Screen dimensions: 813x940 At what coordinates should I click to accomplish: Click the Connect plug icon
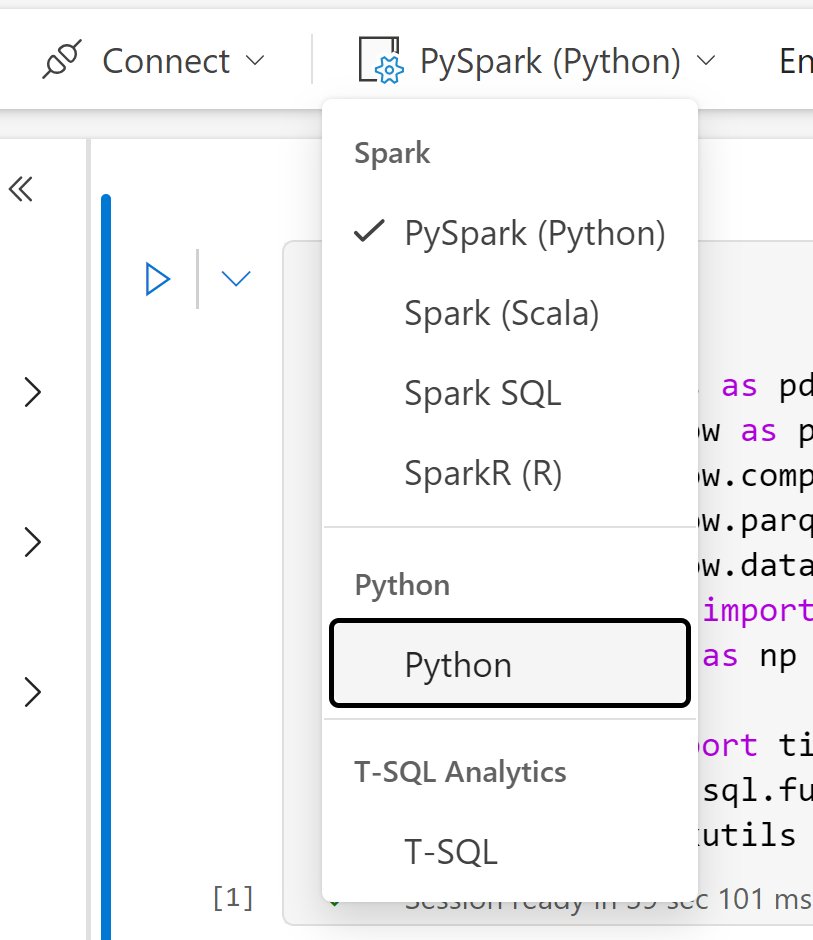62,59
